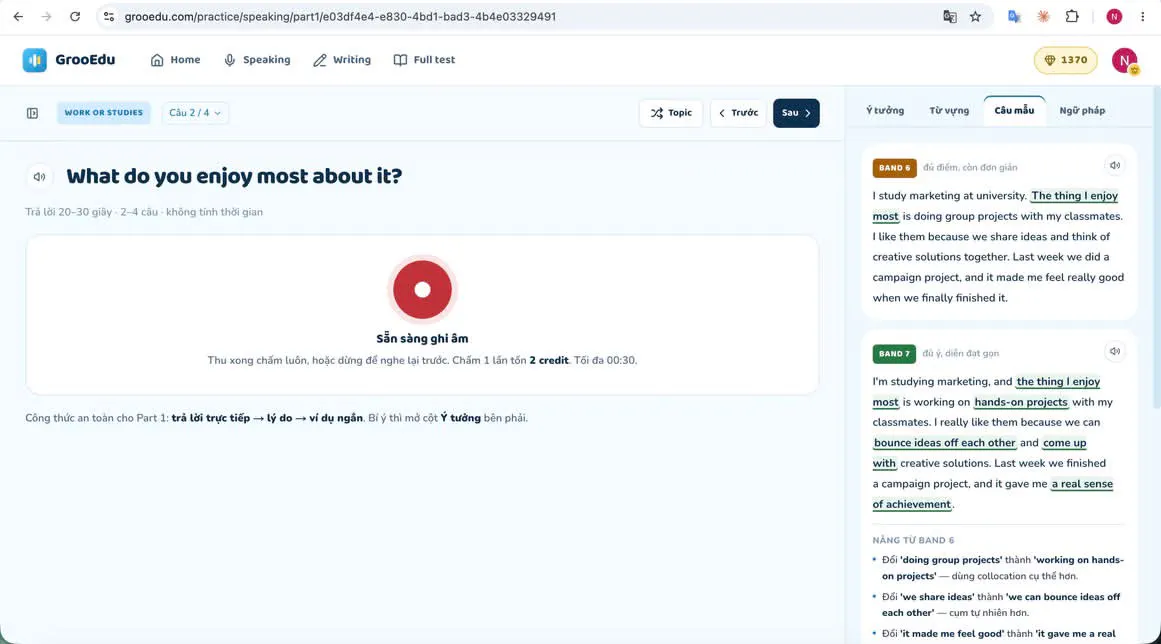Open the Extensions puzzle icon
Viewport: 1161px width, 644px height.
(x=1071, y=16)
